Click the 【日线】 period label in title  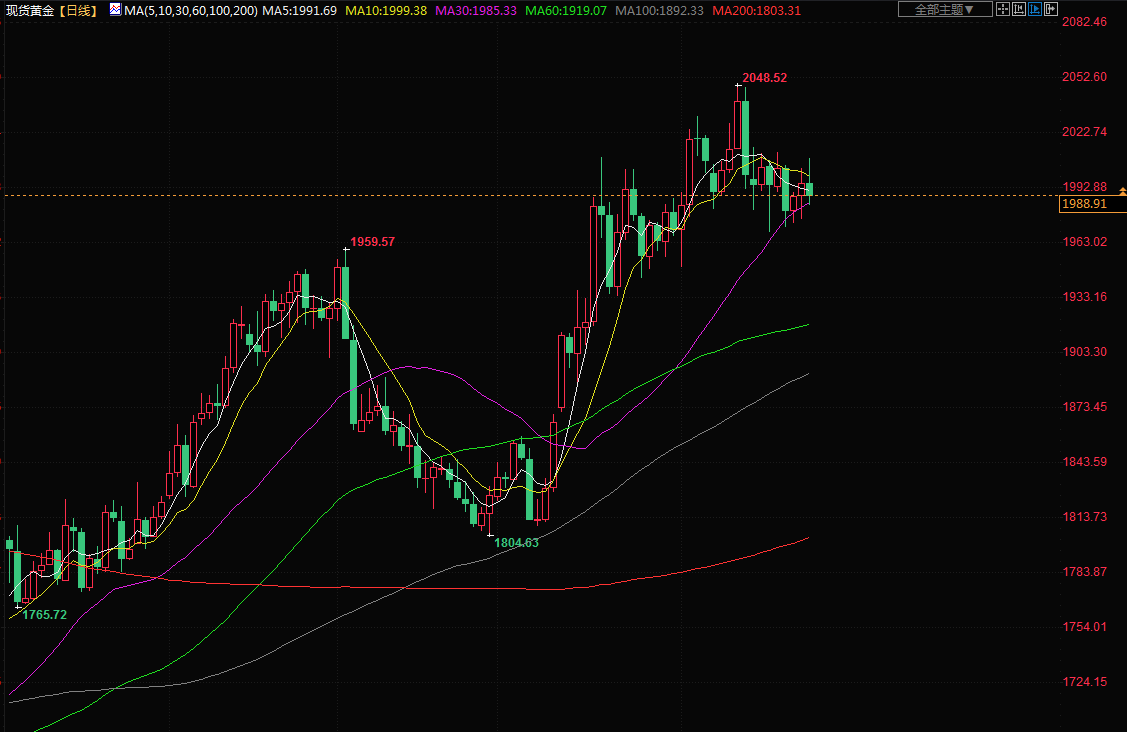click(79, 10)
